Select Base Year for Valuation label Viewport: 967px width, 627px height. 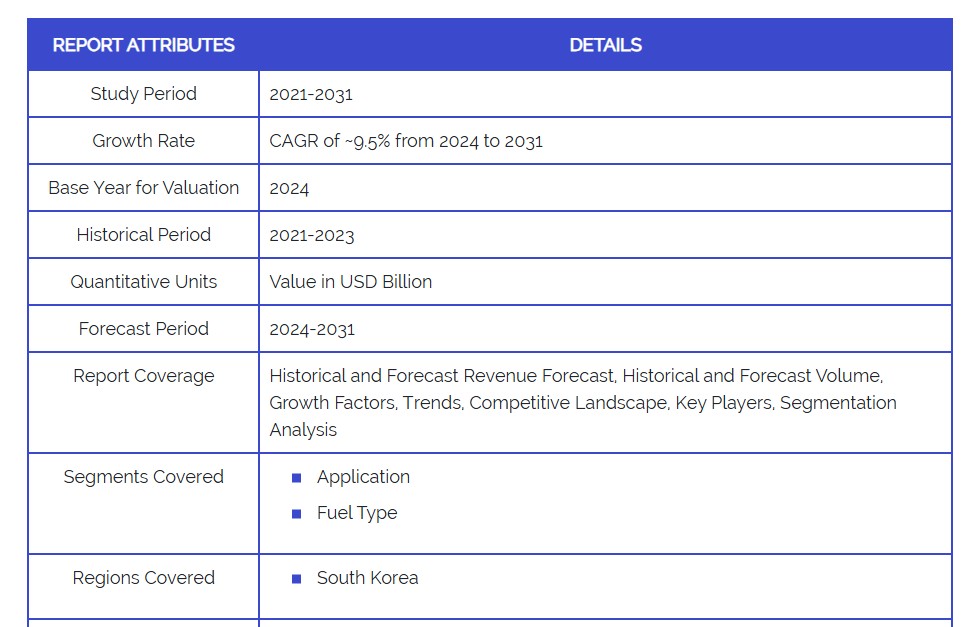click(x=143, y=188)
